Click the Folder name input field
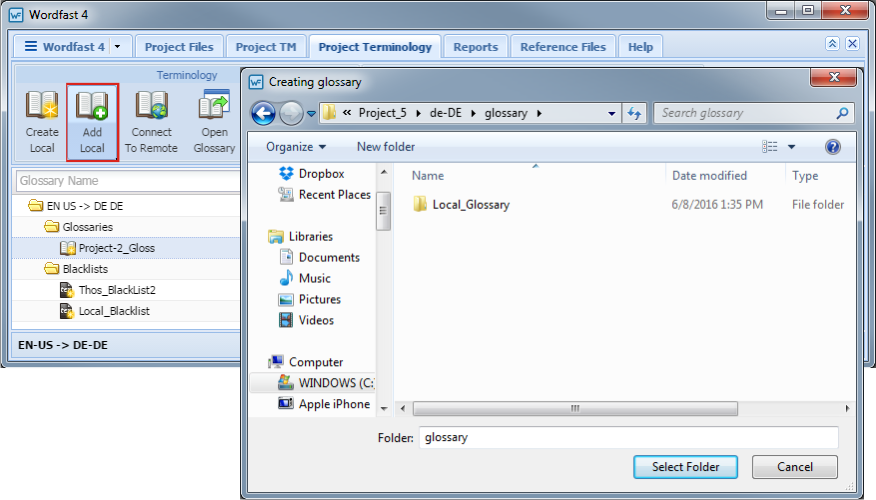Screen dimensions: 876x500 629,437
